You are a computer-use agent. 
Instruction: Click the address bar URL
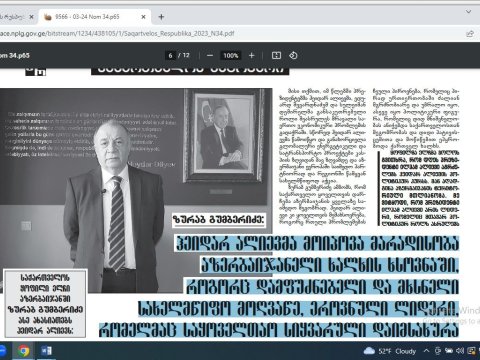(x=117, y=33)
